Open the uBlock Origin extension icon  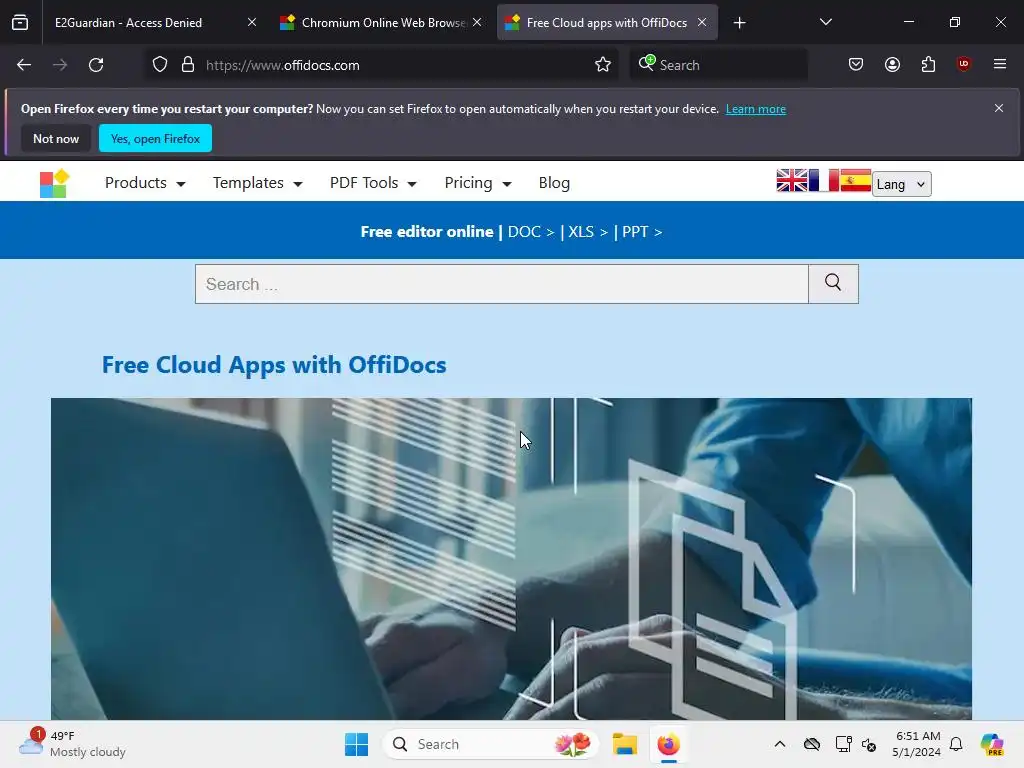coord(963,64)
